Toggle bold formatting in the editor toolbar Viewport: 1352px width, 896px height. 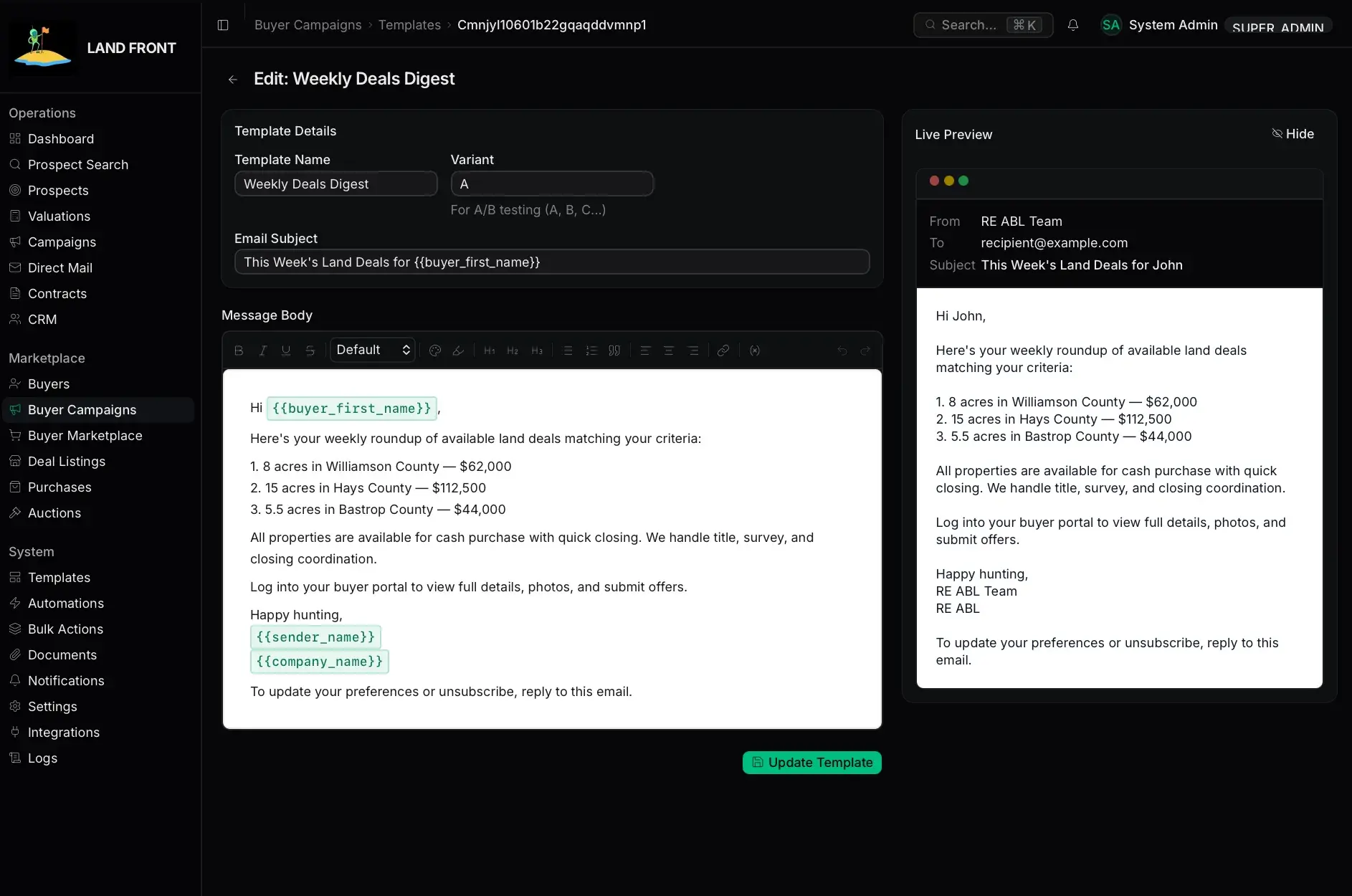point(239,351)
